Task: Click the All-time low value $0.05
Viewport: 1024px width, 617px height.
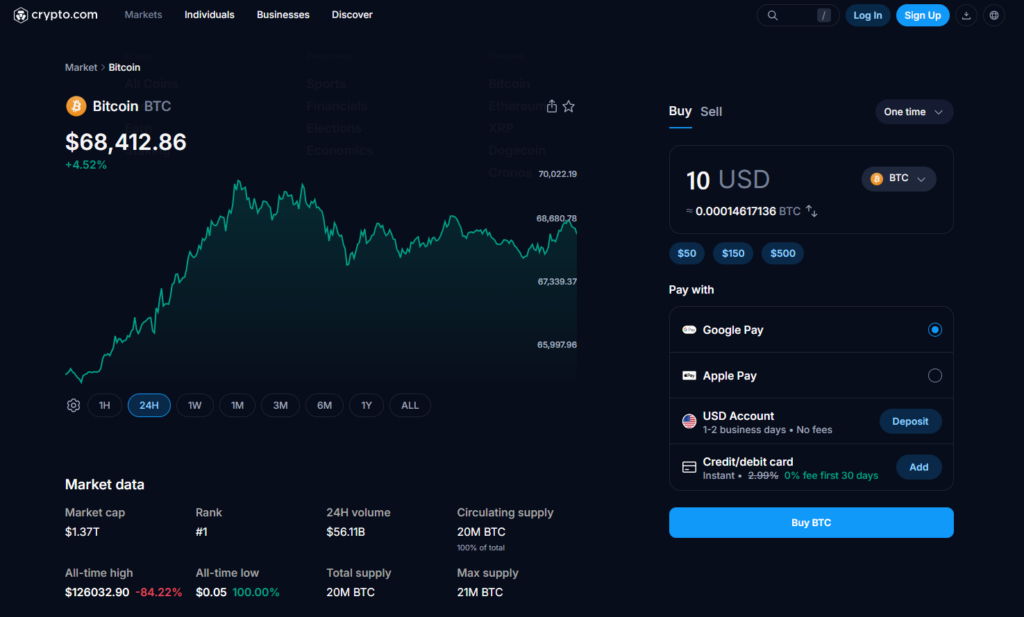Action: (211, 592)
